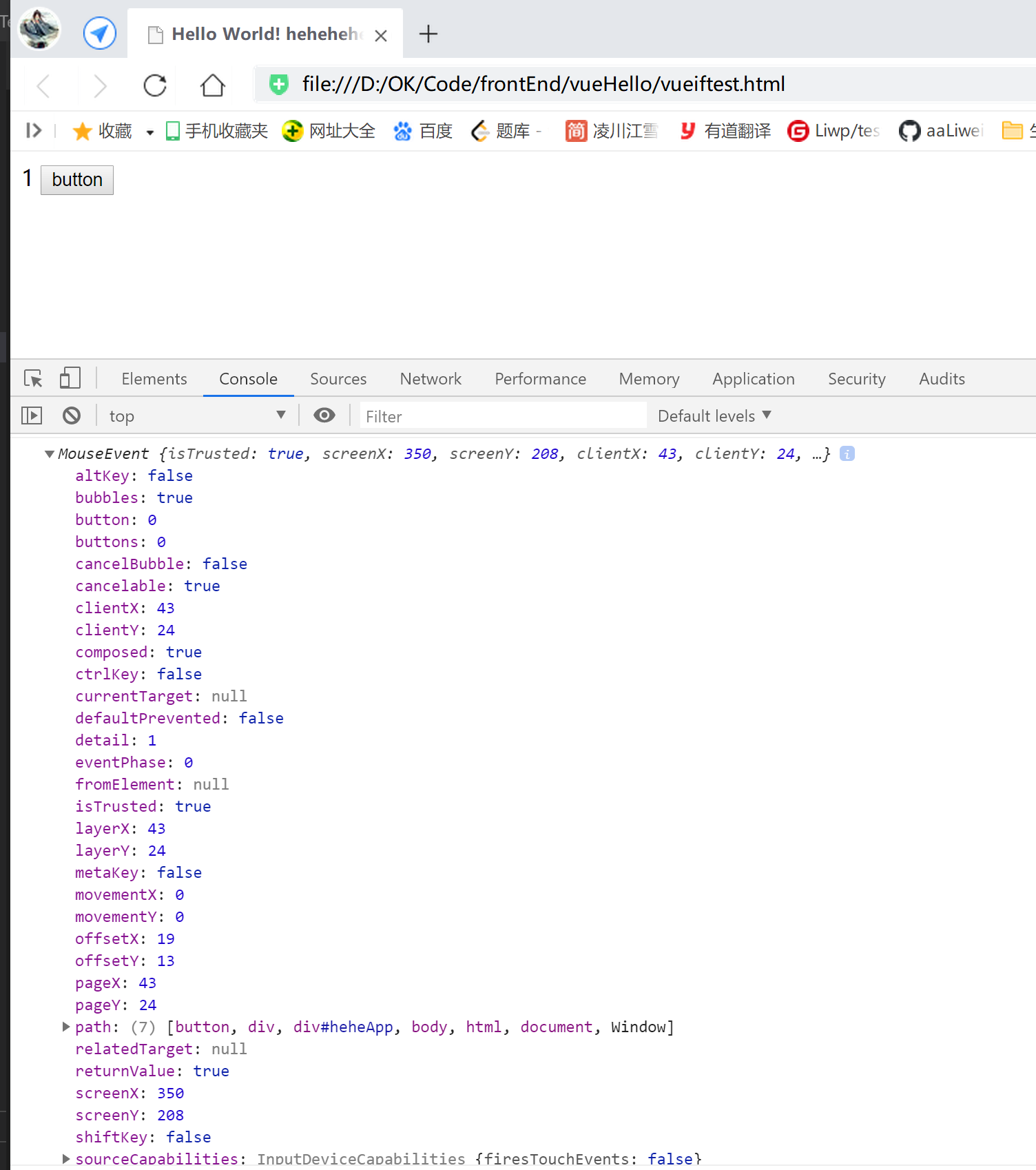The width and height of the screenshot is (1036, 1170).
Task: Switch to the Application tab
Action: (x=754, y=379)
